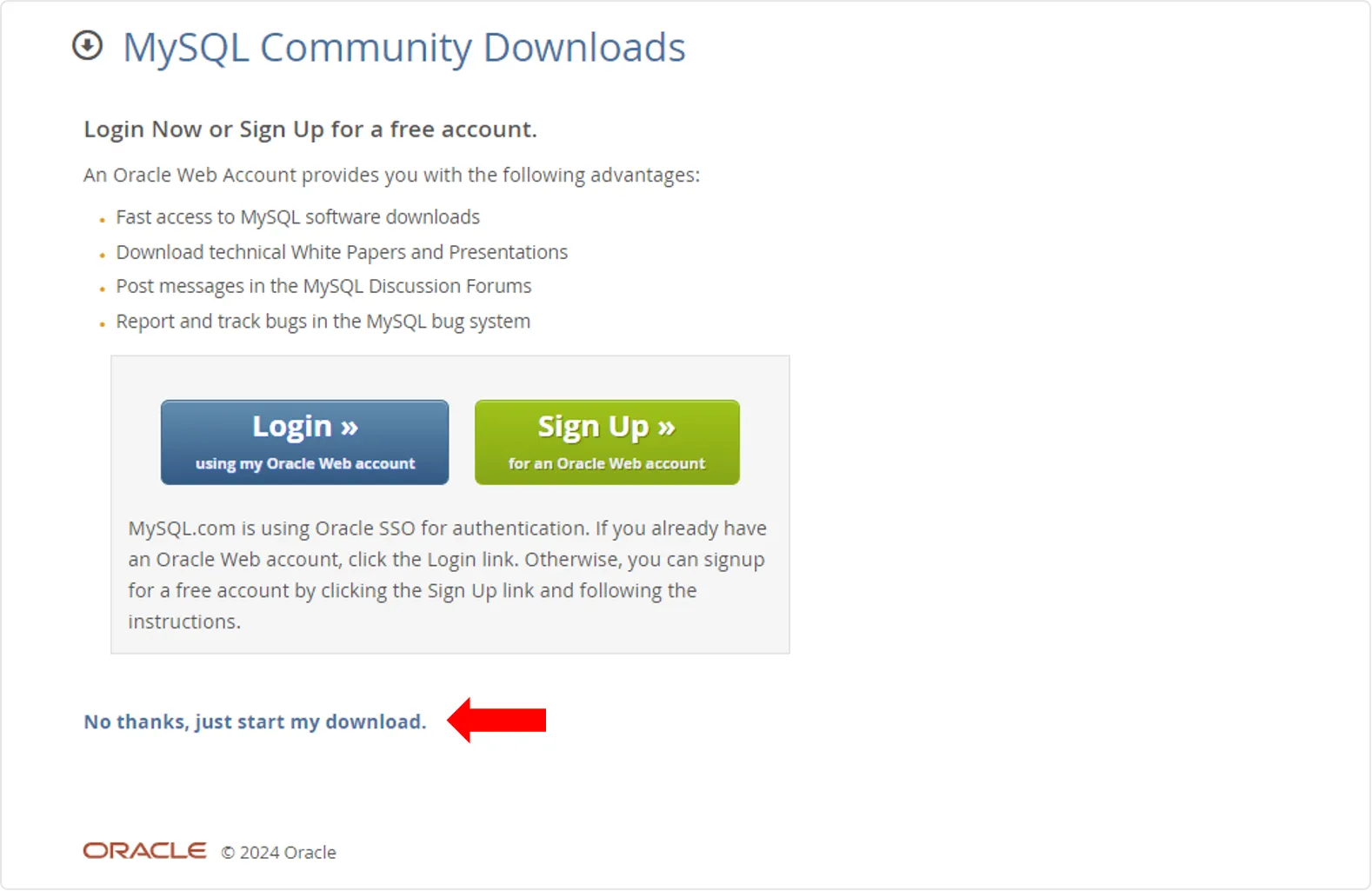Click 'Download technical White Papers and Presentations' text
This screenshot has height=891, width=1372.
point(342,252)
